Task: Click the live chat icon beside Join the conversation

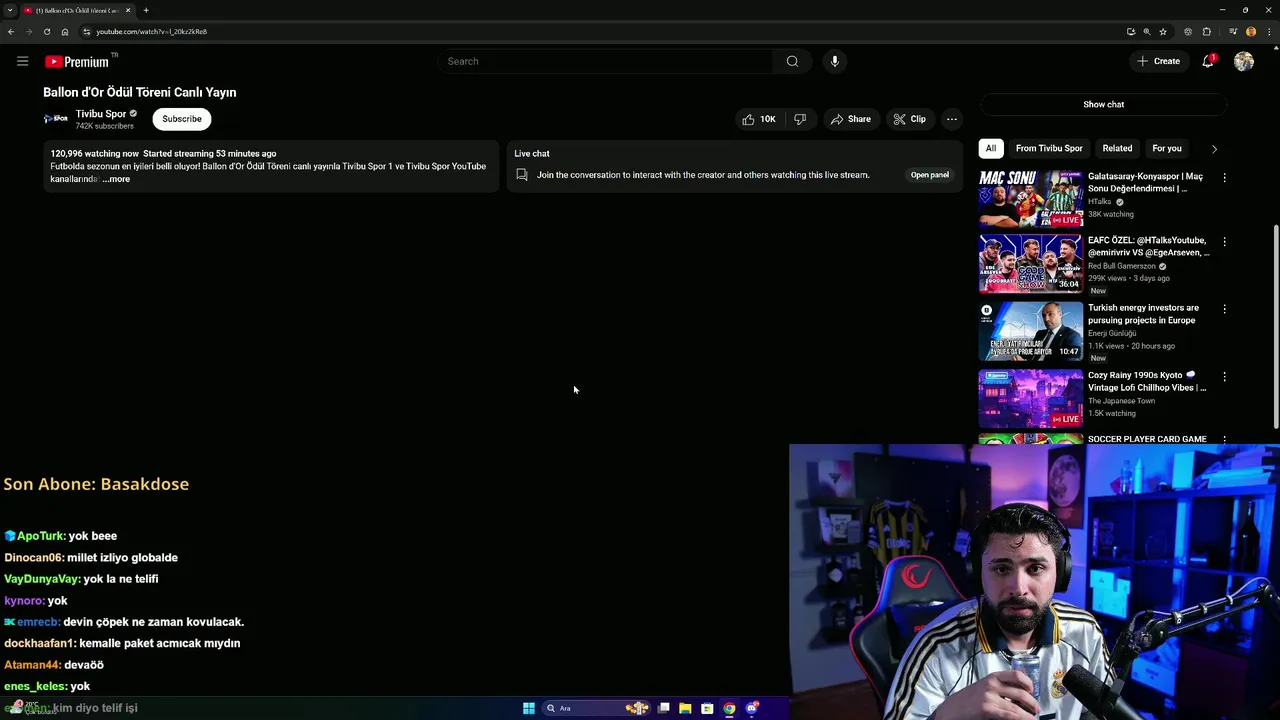Action: tap(522, 175)
